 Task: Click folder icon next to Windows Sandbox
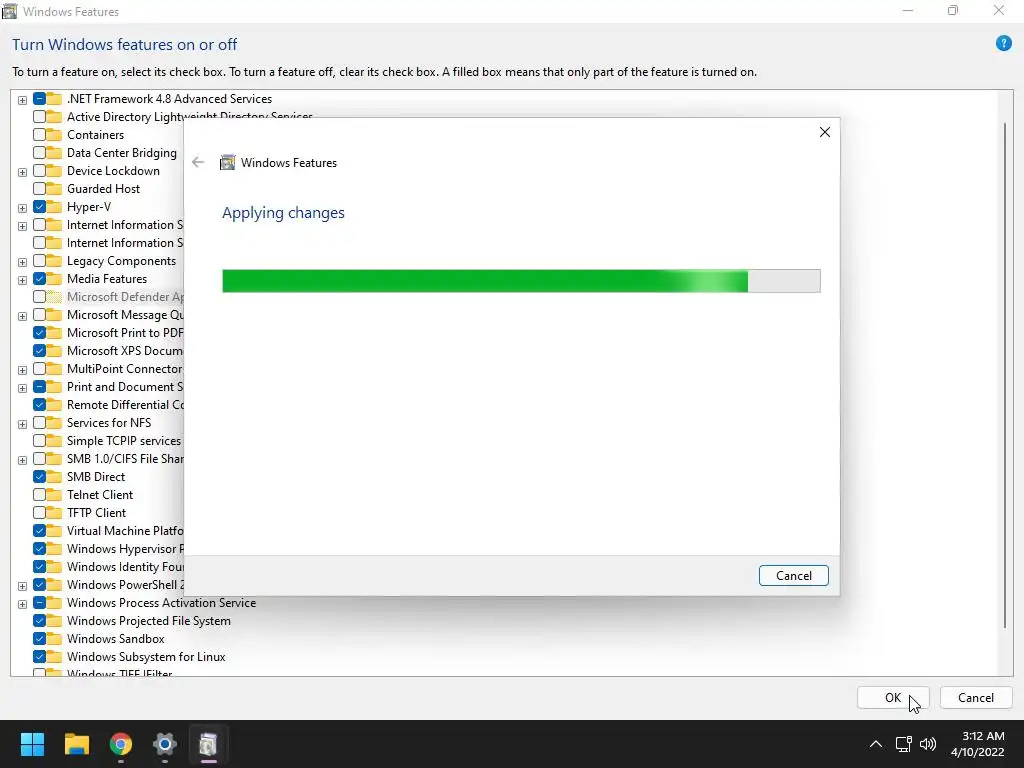tap(54, 639)
